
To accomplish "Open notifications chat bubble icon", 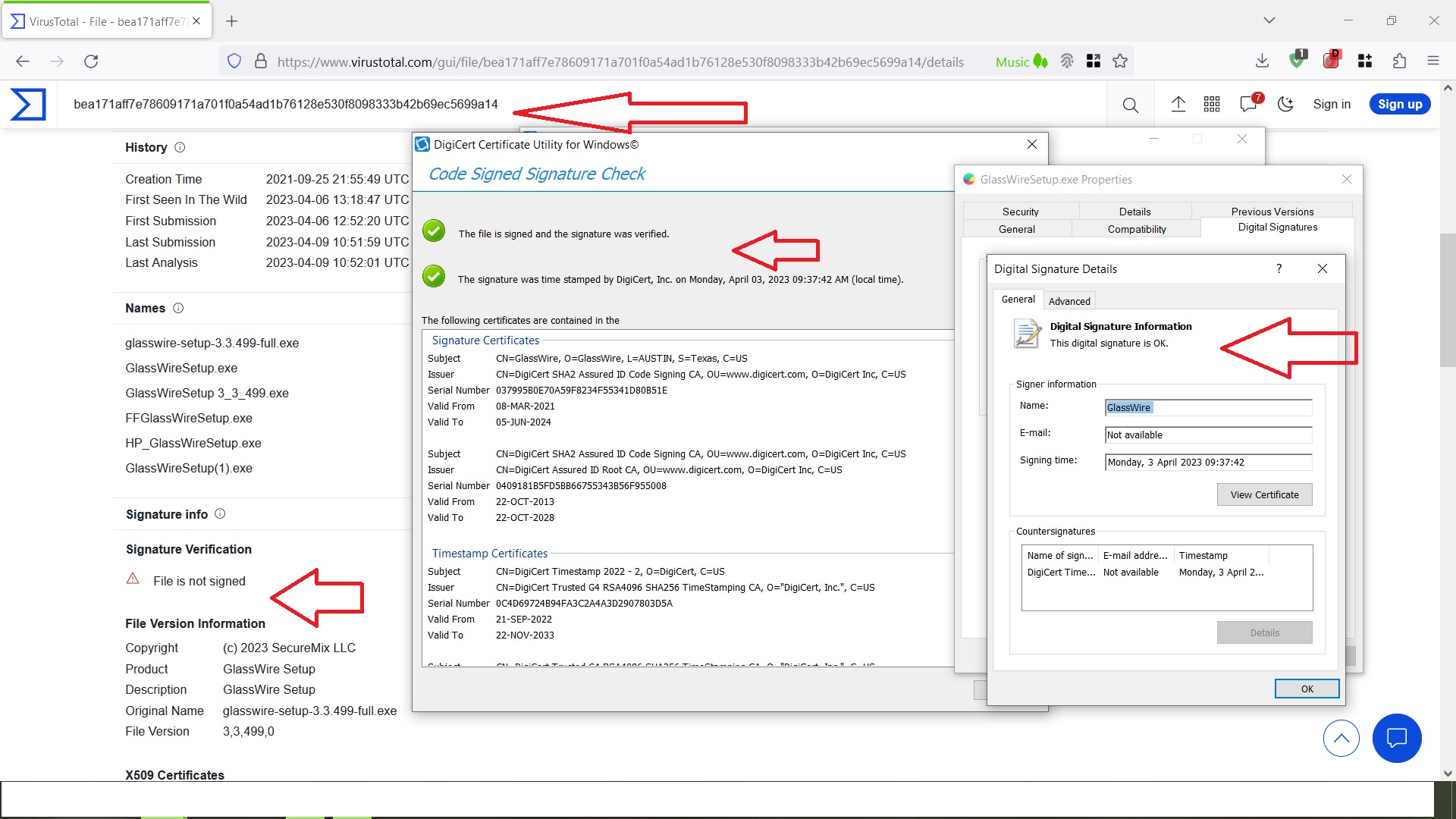I will [x=1248, y=105].
